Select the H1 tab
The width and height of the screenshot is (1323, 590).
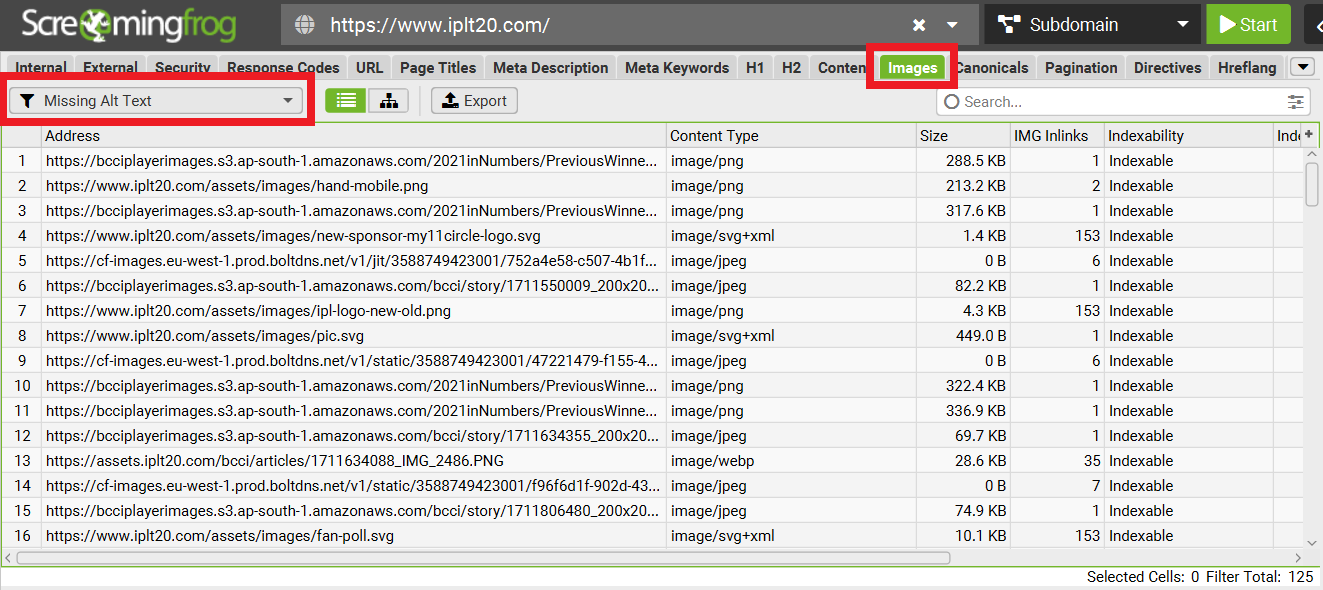point(755,68)
